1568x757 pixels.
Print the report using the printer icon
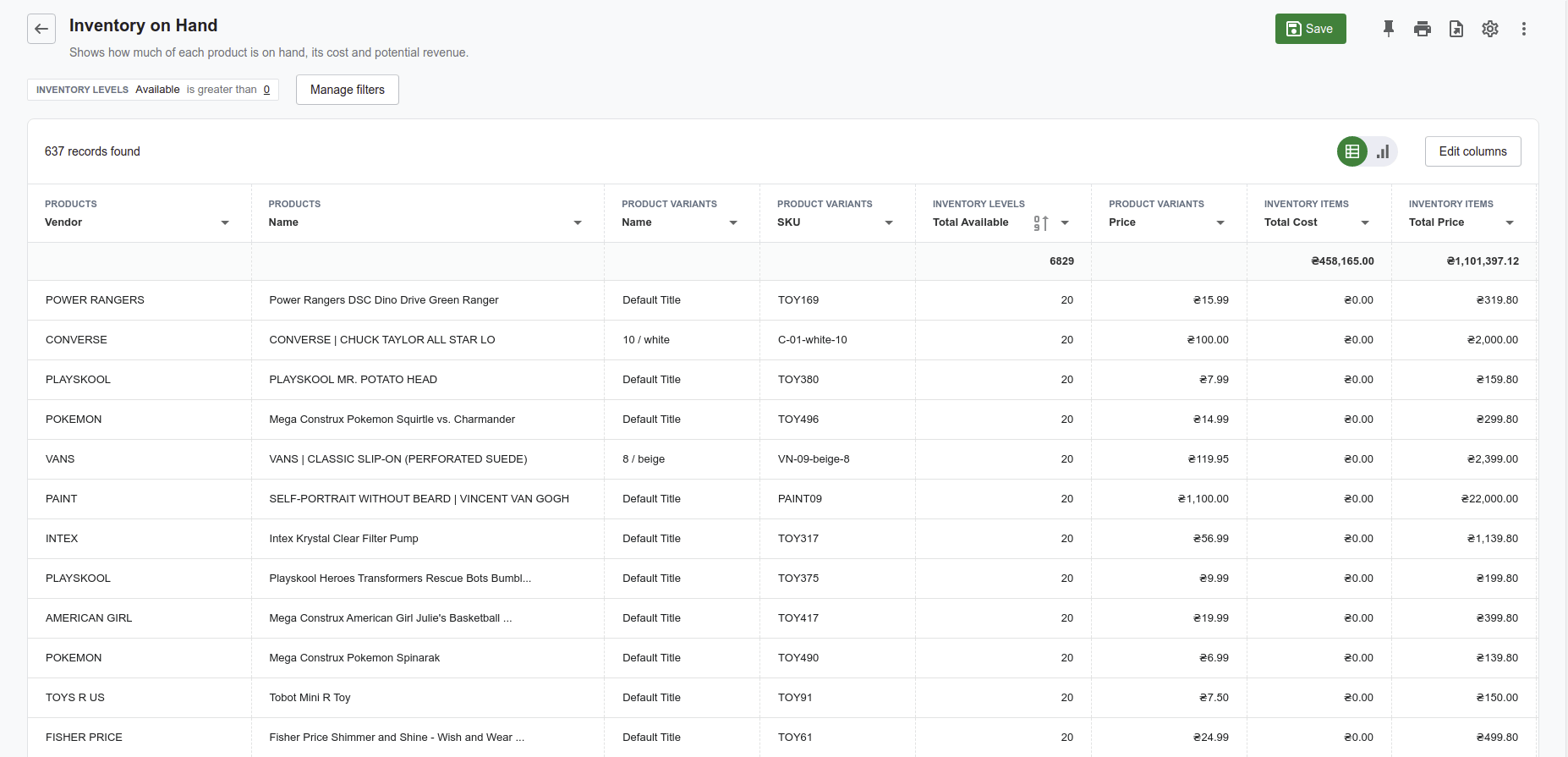point(1423,29)
